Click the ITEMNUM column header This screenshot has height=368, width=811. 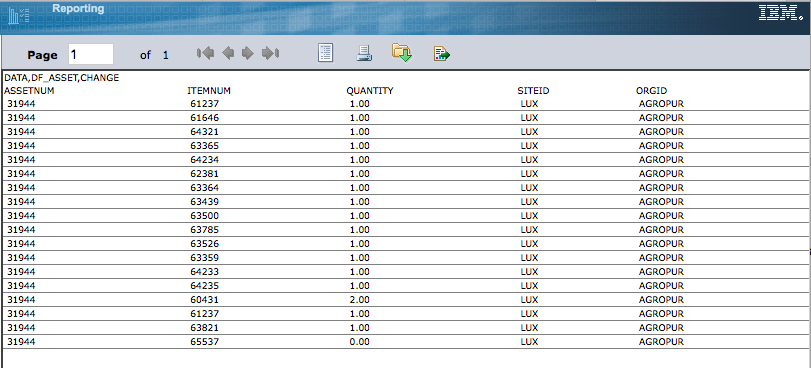click(x=209, y=91)
